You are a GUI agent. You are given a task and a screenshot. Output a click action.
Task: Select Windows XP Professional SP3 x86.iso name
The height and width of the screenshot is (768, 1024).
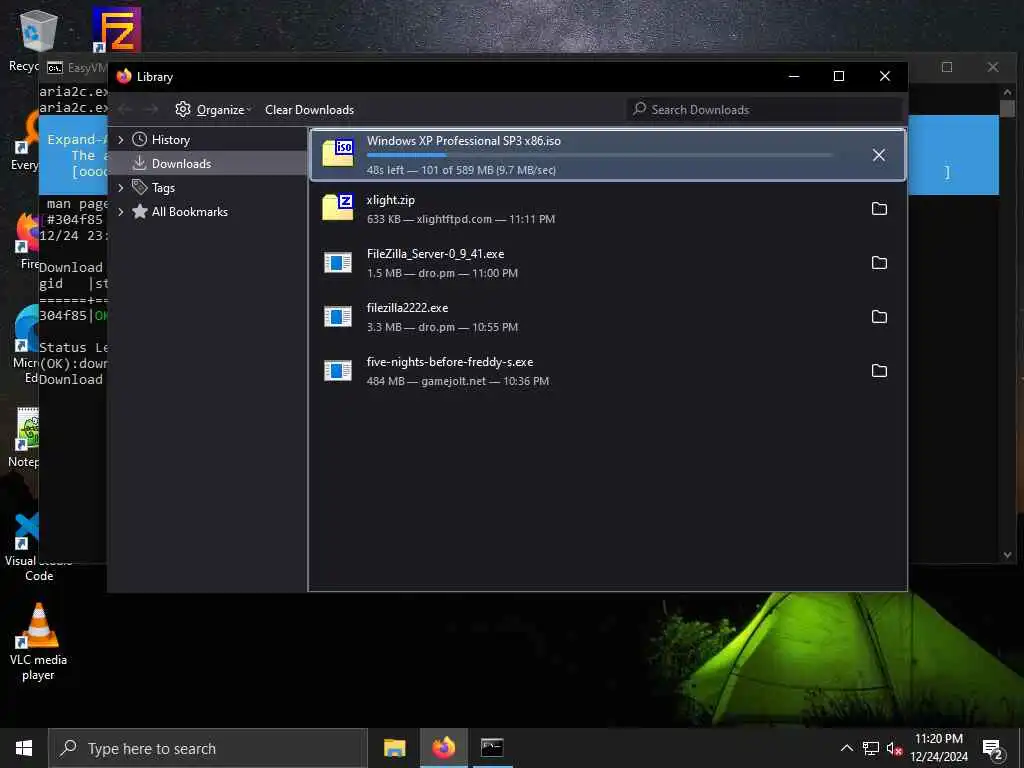pos(464,141)
